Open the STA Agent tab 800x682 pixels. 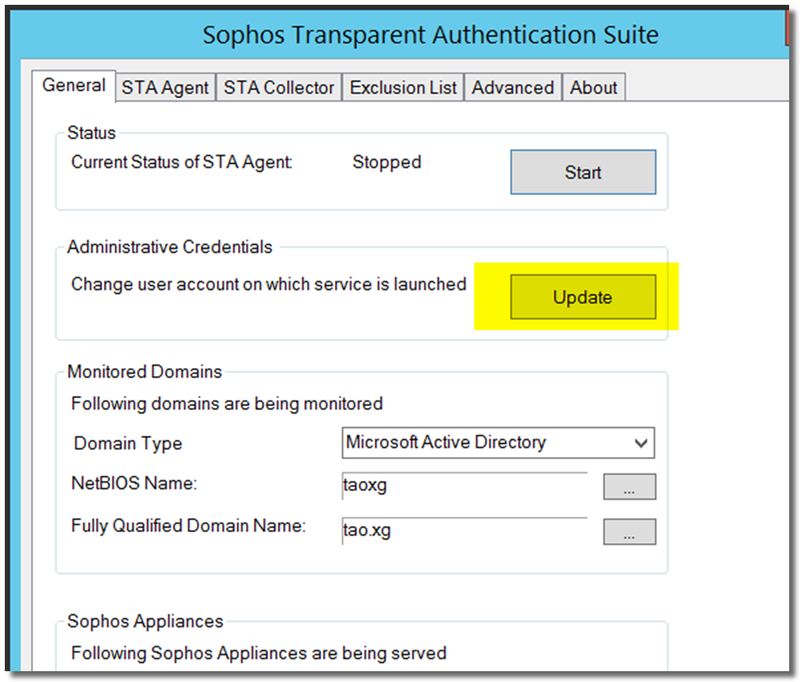click(165, 88)
